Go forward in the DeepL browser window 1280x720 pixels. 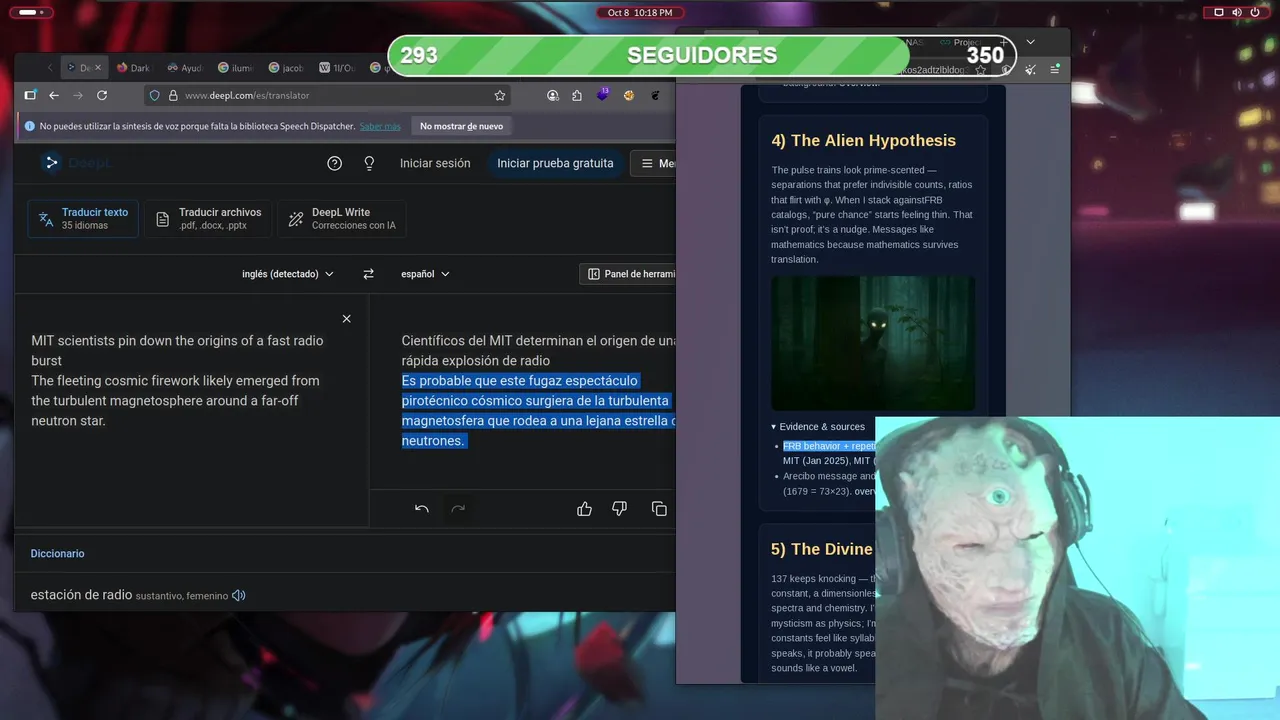[77, 95]
